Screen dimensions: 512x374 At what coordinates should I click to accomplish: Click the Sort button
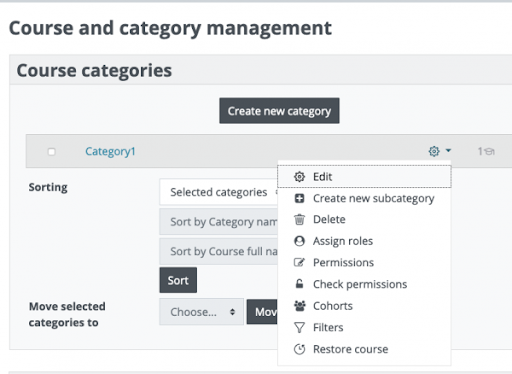click(x=178, y=280)
